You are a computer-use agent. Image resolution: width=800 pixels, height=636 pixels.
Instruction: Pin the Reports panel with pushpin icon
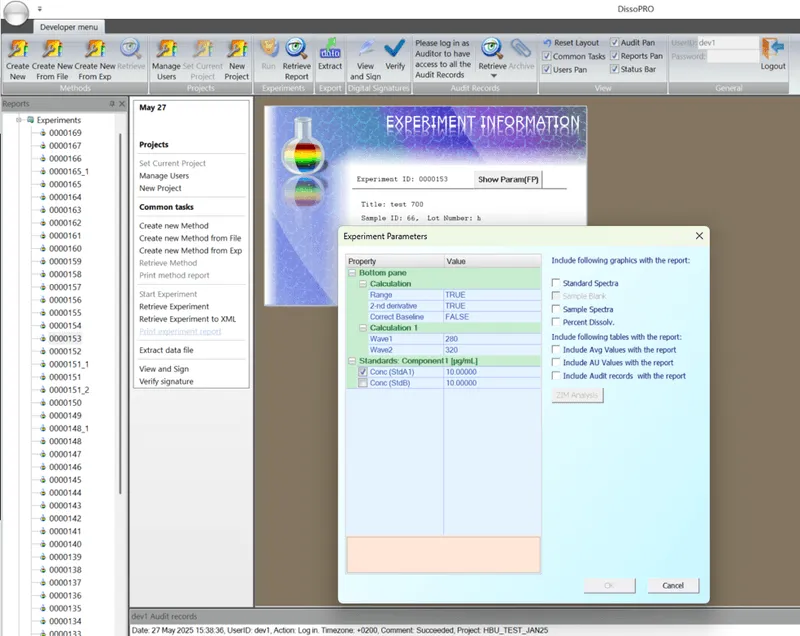pos(112,104)
